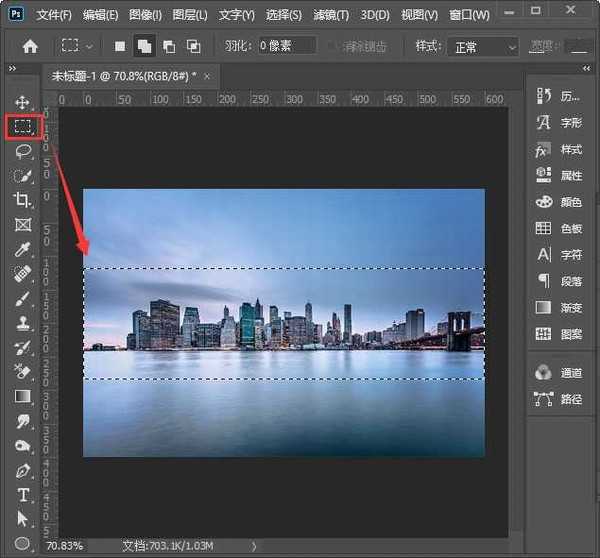The width and height of the screenshot is (600, 558).
Task: Select the Lasso tool
Action: (x=22, y=151)
